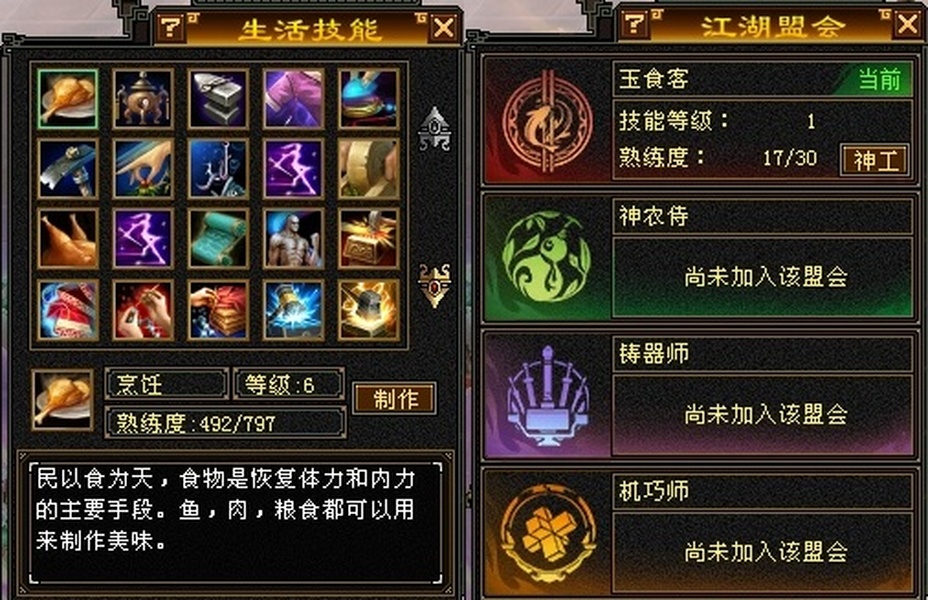Screen dimensions: 928x600
Task: Click the 制作 craft button
Action: pos(395,398)
